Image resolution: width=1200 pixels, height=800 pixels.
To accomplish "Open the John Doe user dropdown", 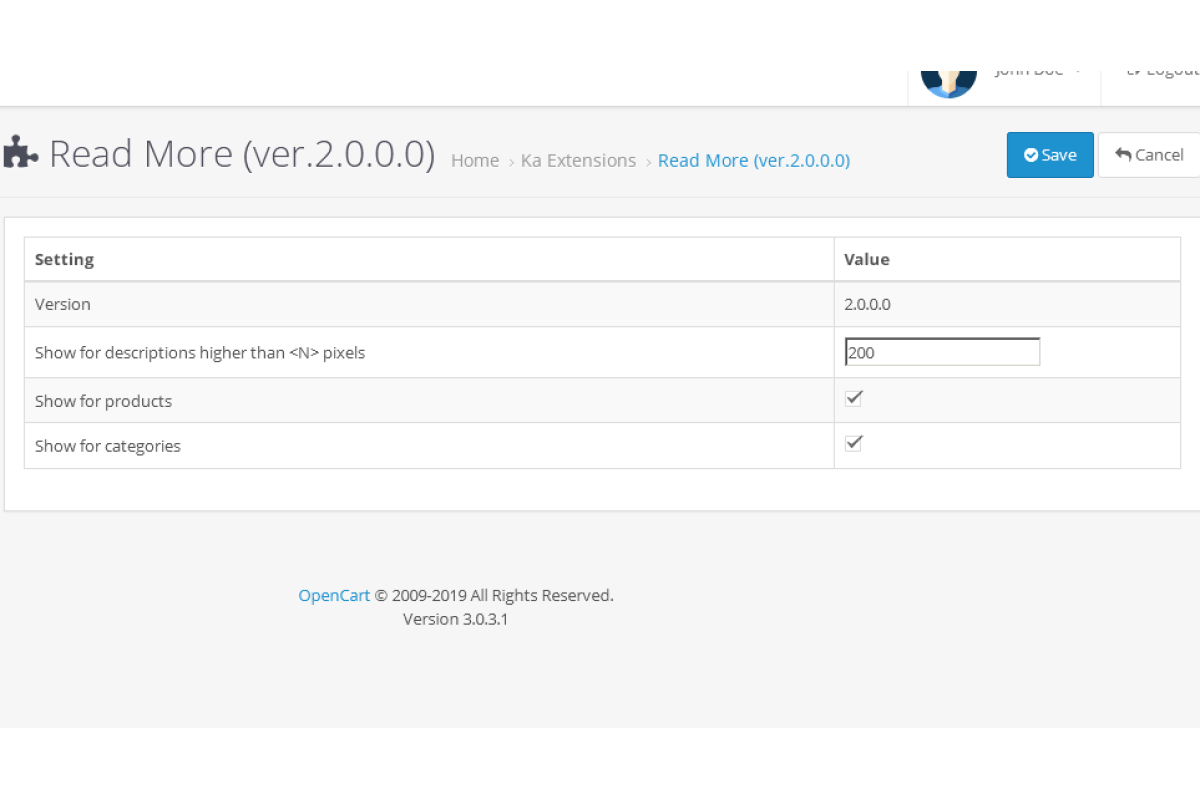I will point(1035,71).
